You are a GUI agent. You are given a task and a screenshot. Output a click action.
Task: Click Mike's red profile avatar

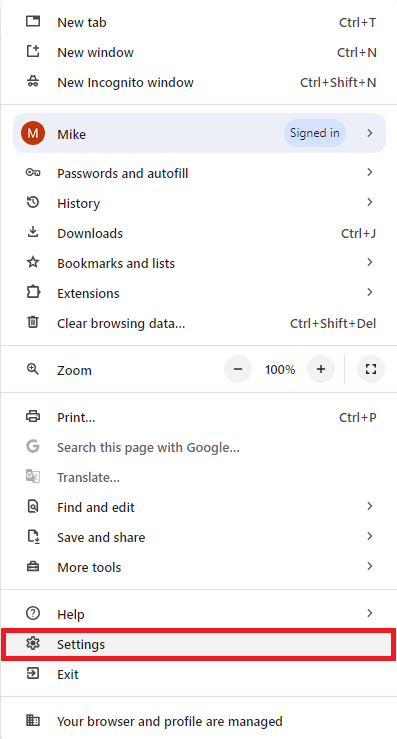click(x=33, y=134)
